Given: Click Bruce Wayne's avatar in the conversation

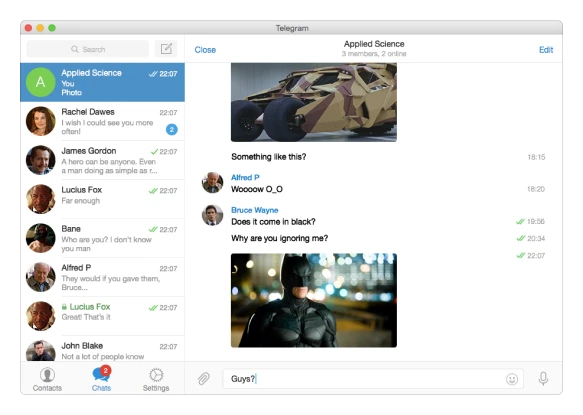Looking at the screenshot, I should 212,215.
